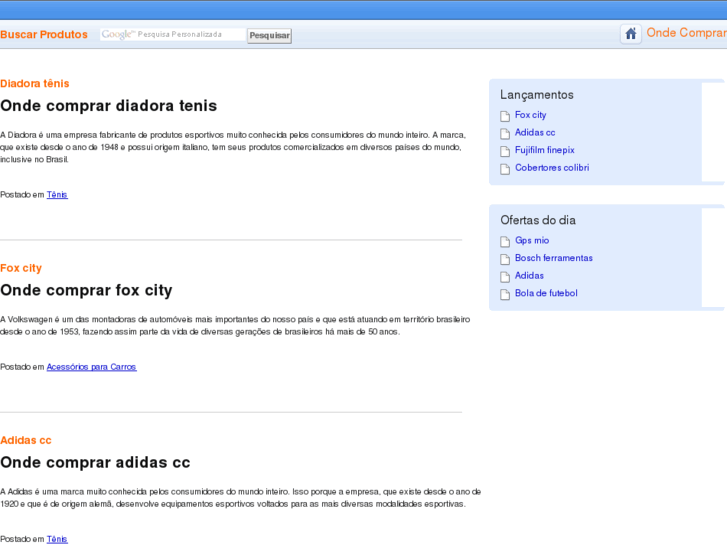Open the Diadora tênis post link
Viewport: 727px width, 545px height.
click(35, 83)
